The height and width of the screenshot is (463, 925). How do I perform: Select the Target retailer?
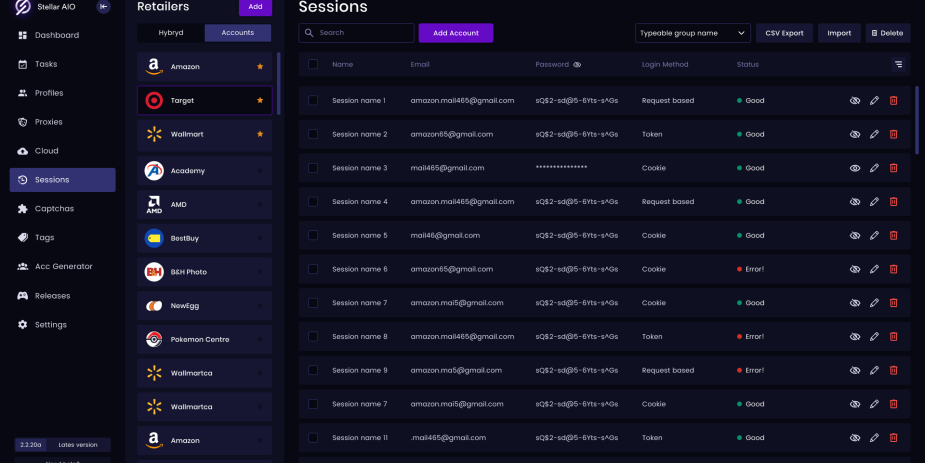click(205, 100)
